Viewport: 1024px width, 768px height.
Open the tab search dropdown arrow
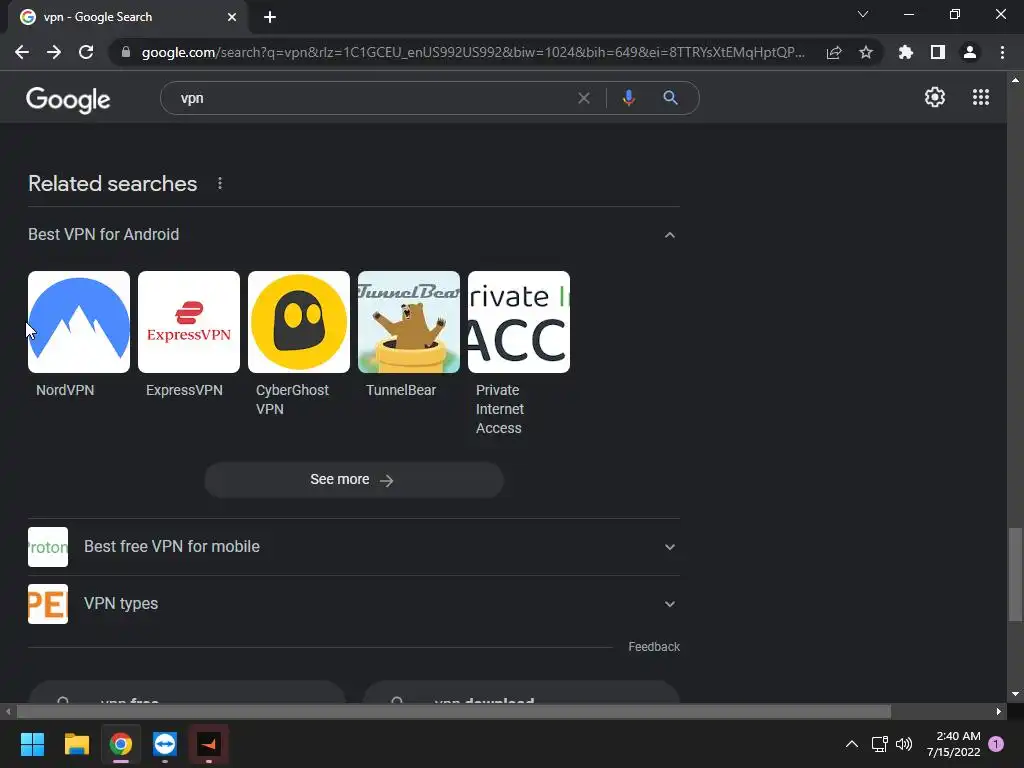tap(863, 14)
